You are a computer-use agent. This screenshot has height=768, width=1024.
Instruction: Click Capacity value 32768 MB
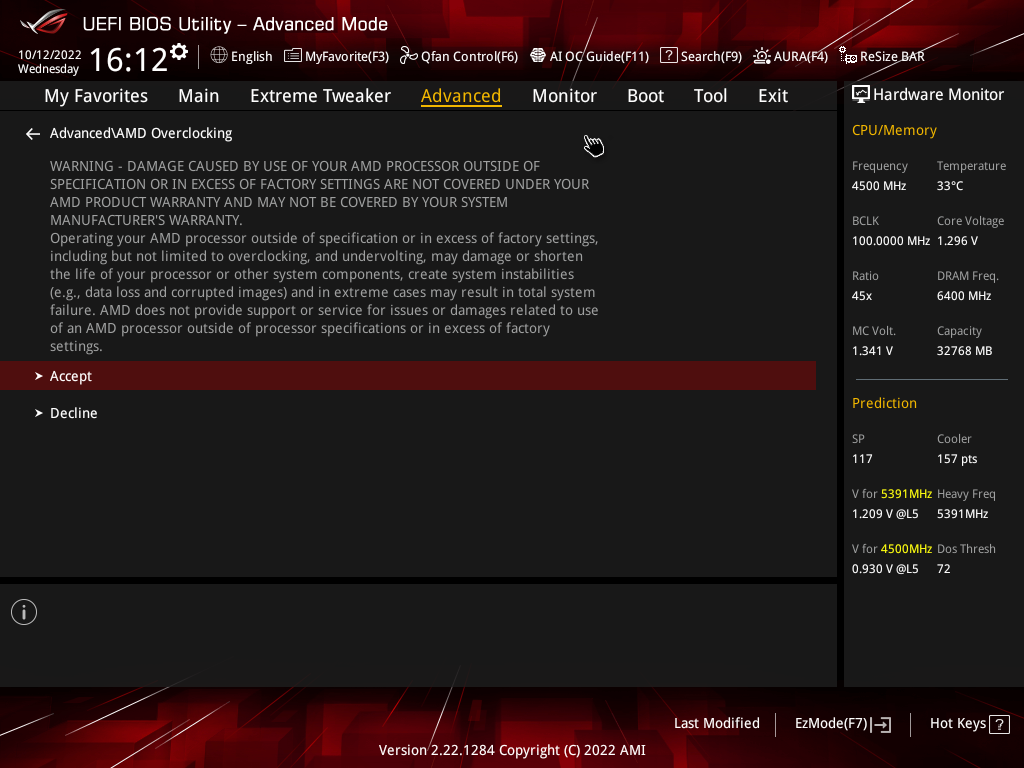pos(964,351)
